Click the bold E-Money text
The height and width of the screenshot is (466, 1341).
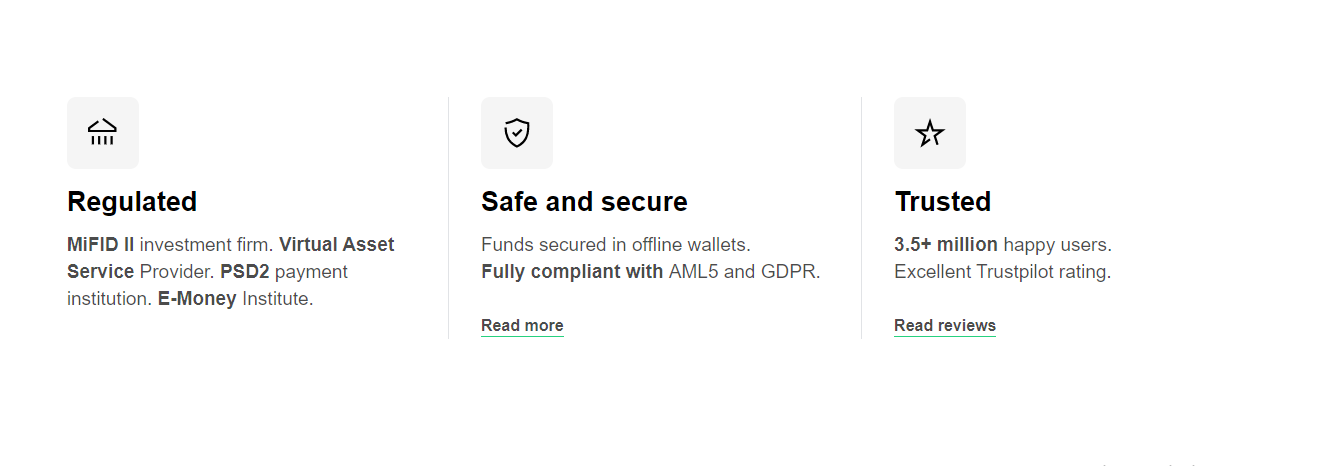[197, 299]
